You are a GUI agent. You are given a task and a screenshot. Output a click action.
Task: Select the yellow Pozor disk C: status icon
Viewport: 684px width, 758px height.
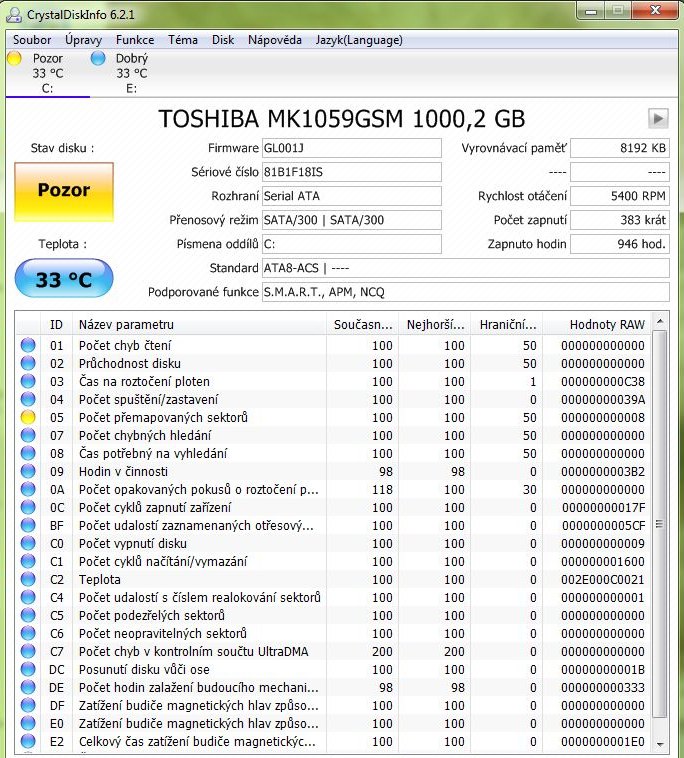pyautogui.click(x=14, y=59)
